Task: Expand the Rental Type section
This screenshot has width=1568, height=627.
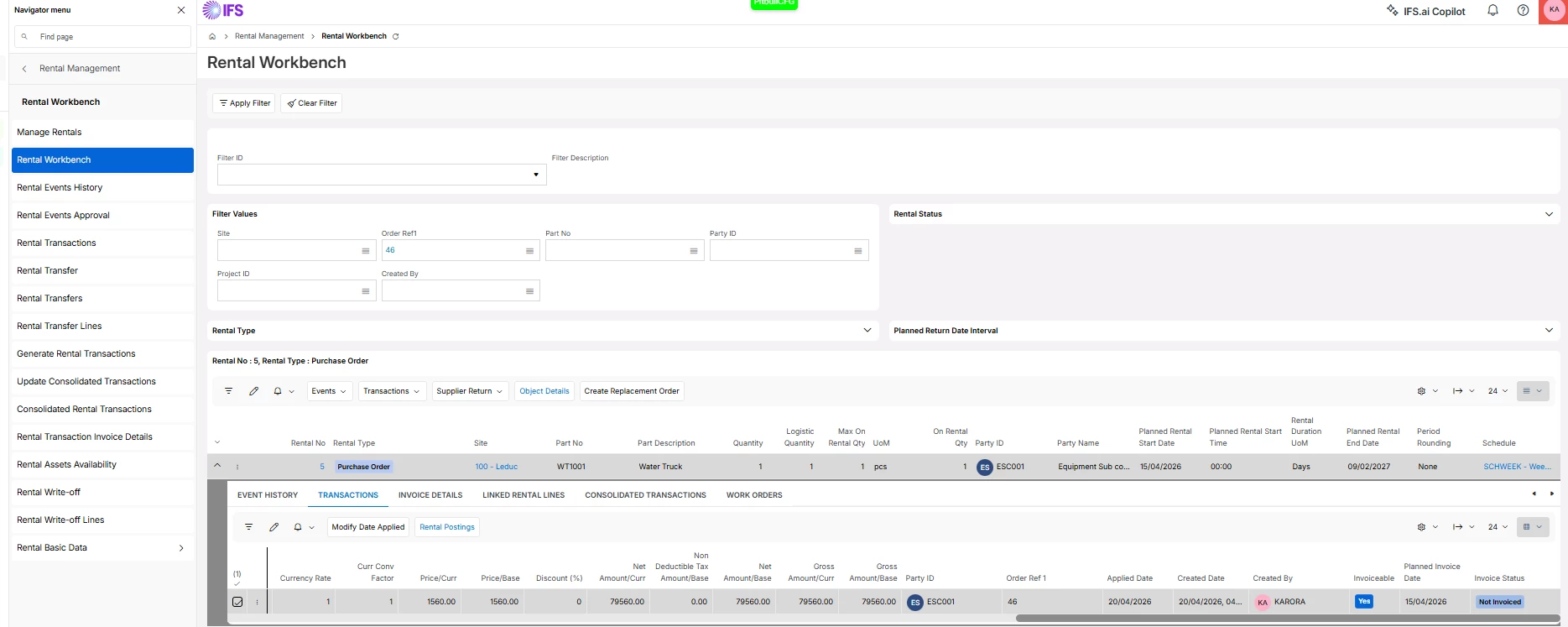Action: coord(867,331)
